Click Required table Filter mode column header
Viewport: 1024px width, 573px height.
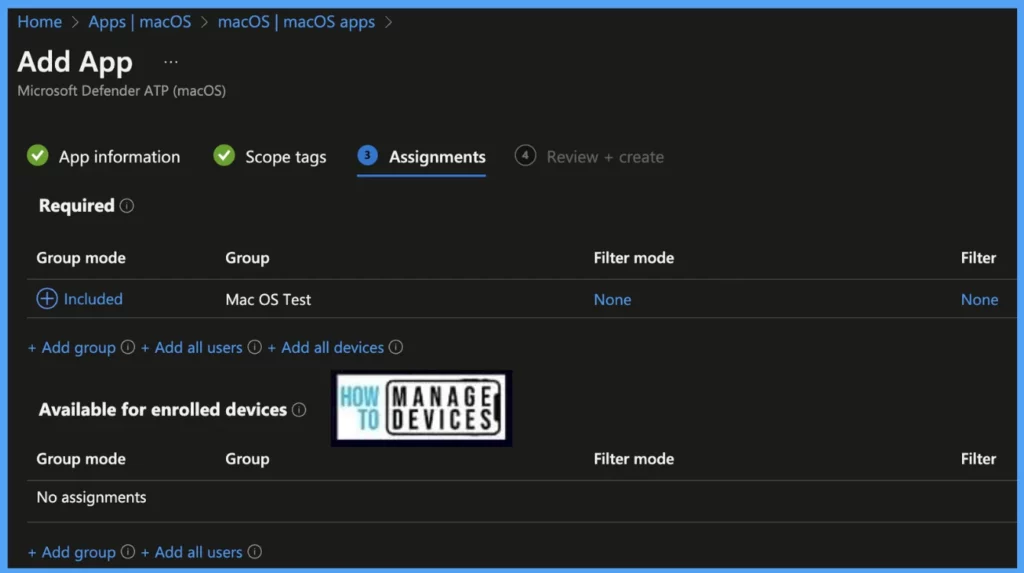click(x=633, y=257)
